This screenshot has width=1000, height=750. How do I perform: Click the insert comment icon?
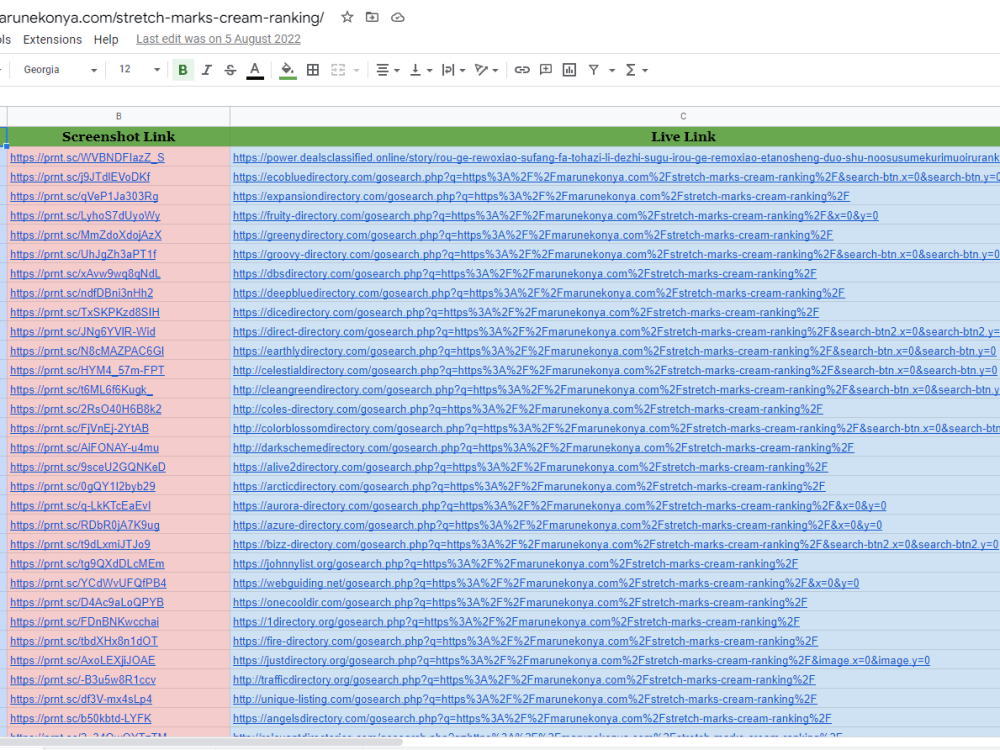click(x=546, y=70)
